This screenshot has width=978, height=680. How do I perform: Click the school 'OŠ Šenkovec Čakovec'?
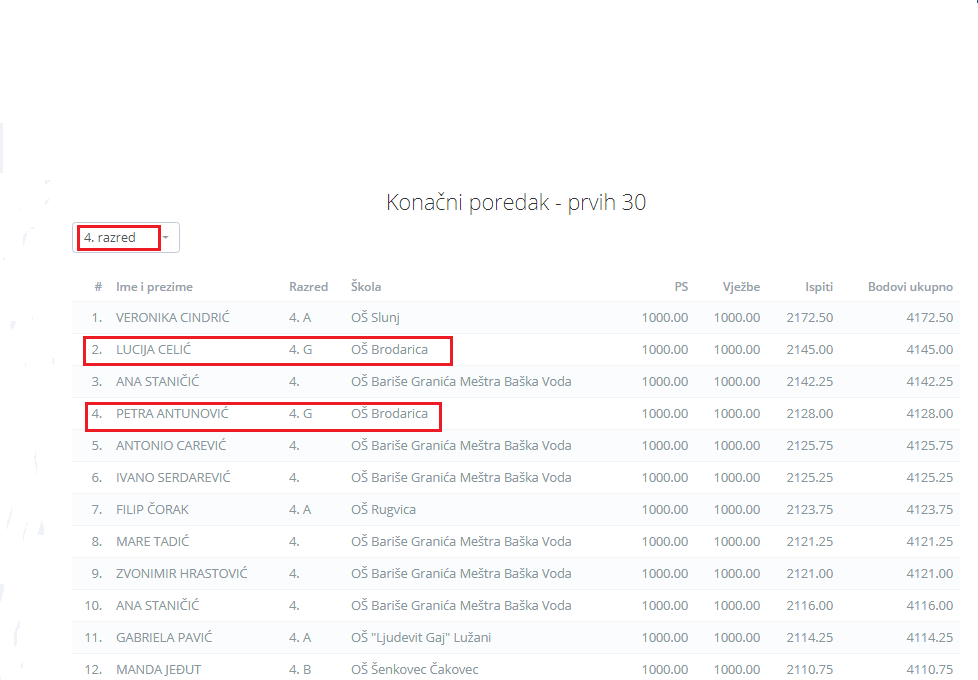(x=415, y=669)
